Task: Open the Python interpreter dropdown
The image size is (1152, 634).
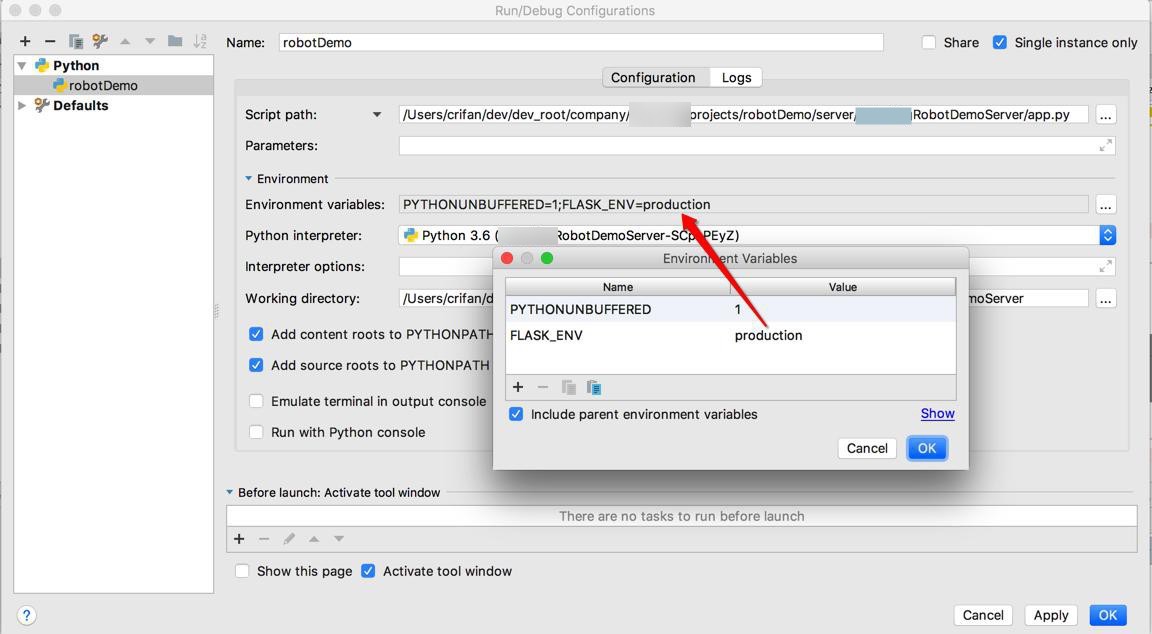Action: click(x=1107, y=235)
